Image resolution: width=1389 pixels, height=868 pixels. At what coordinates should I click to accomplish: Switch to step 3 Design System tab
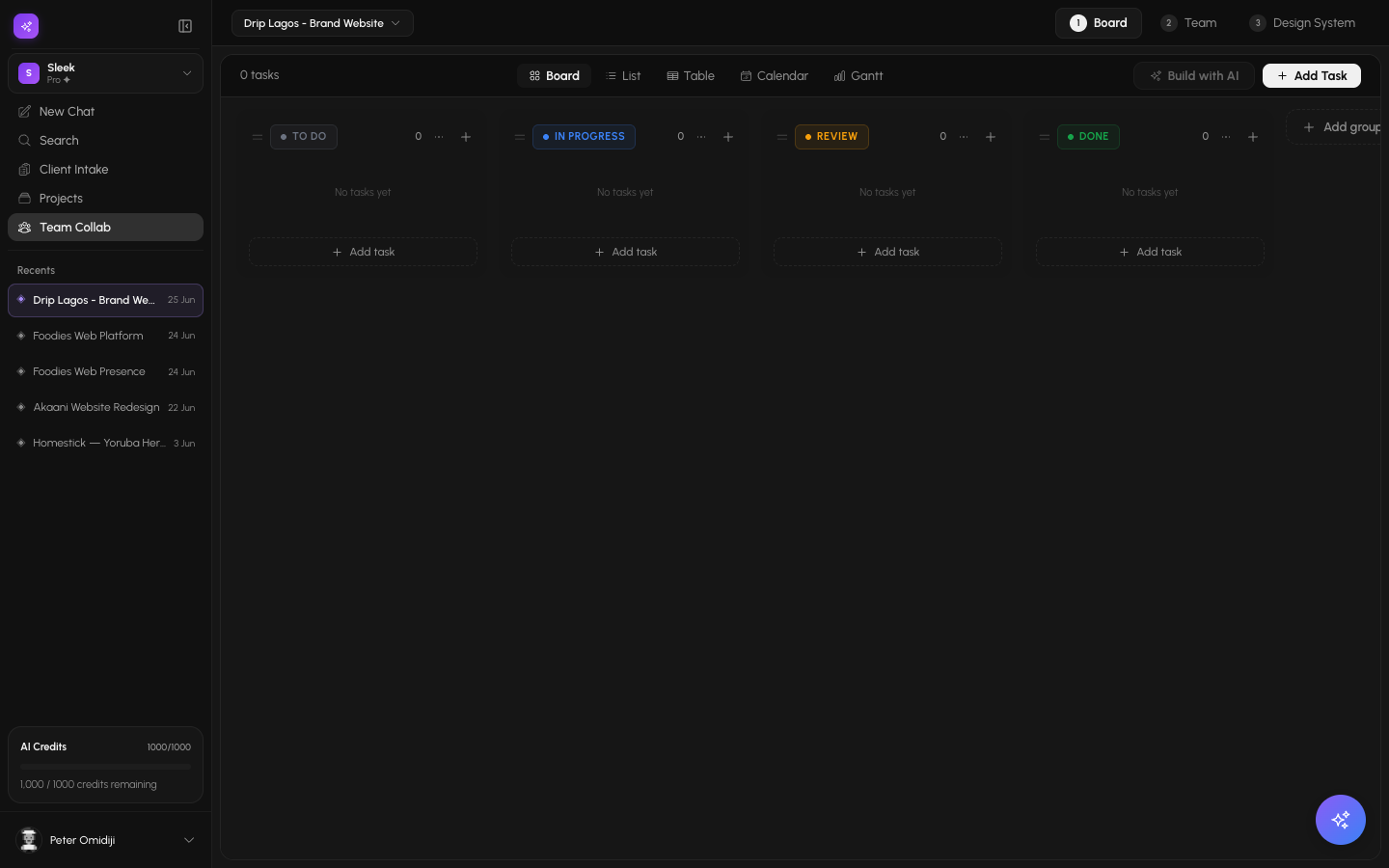tap(1302, 23)
